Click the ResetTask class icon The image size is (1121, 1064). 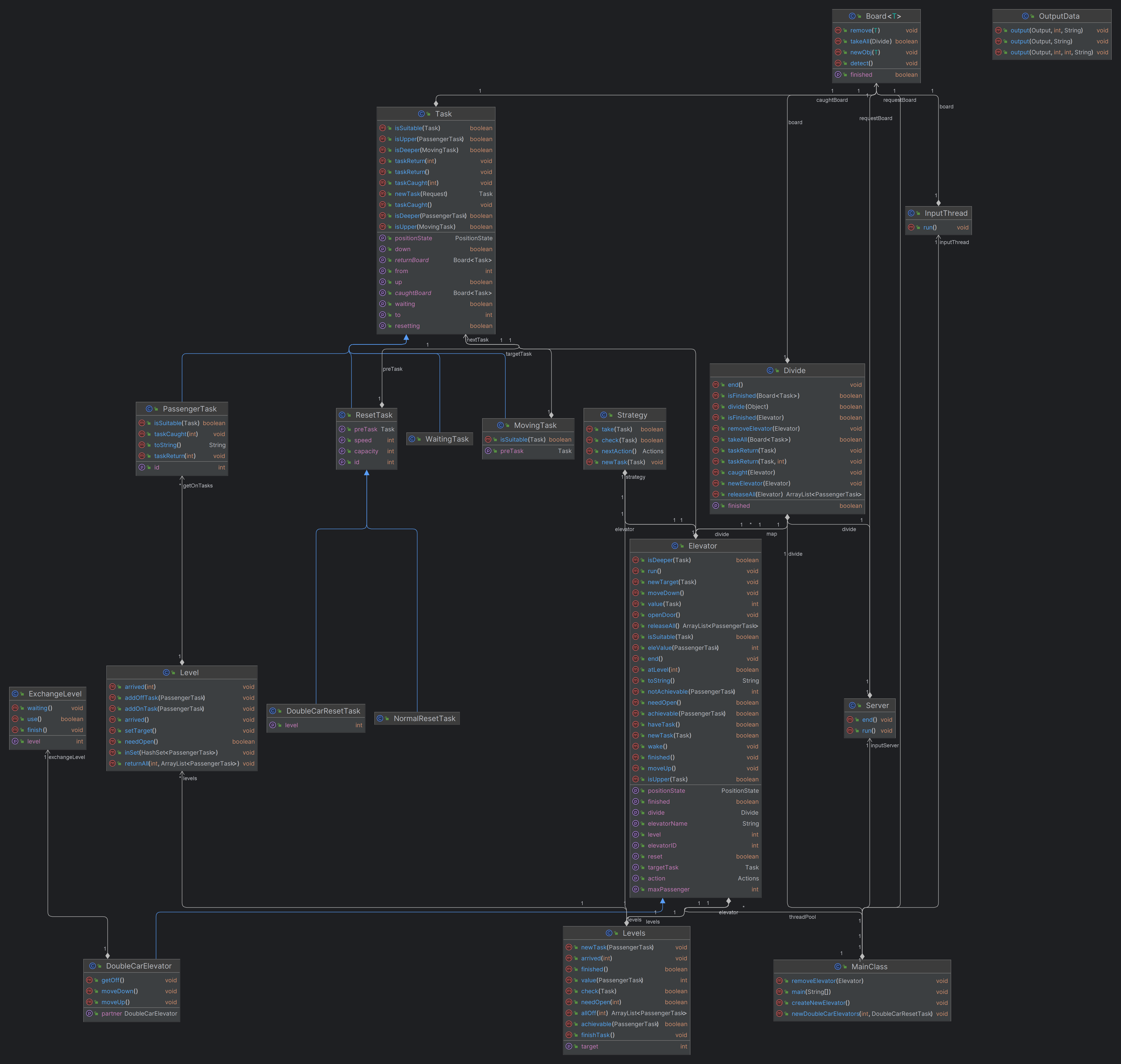(342, 415)
